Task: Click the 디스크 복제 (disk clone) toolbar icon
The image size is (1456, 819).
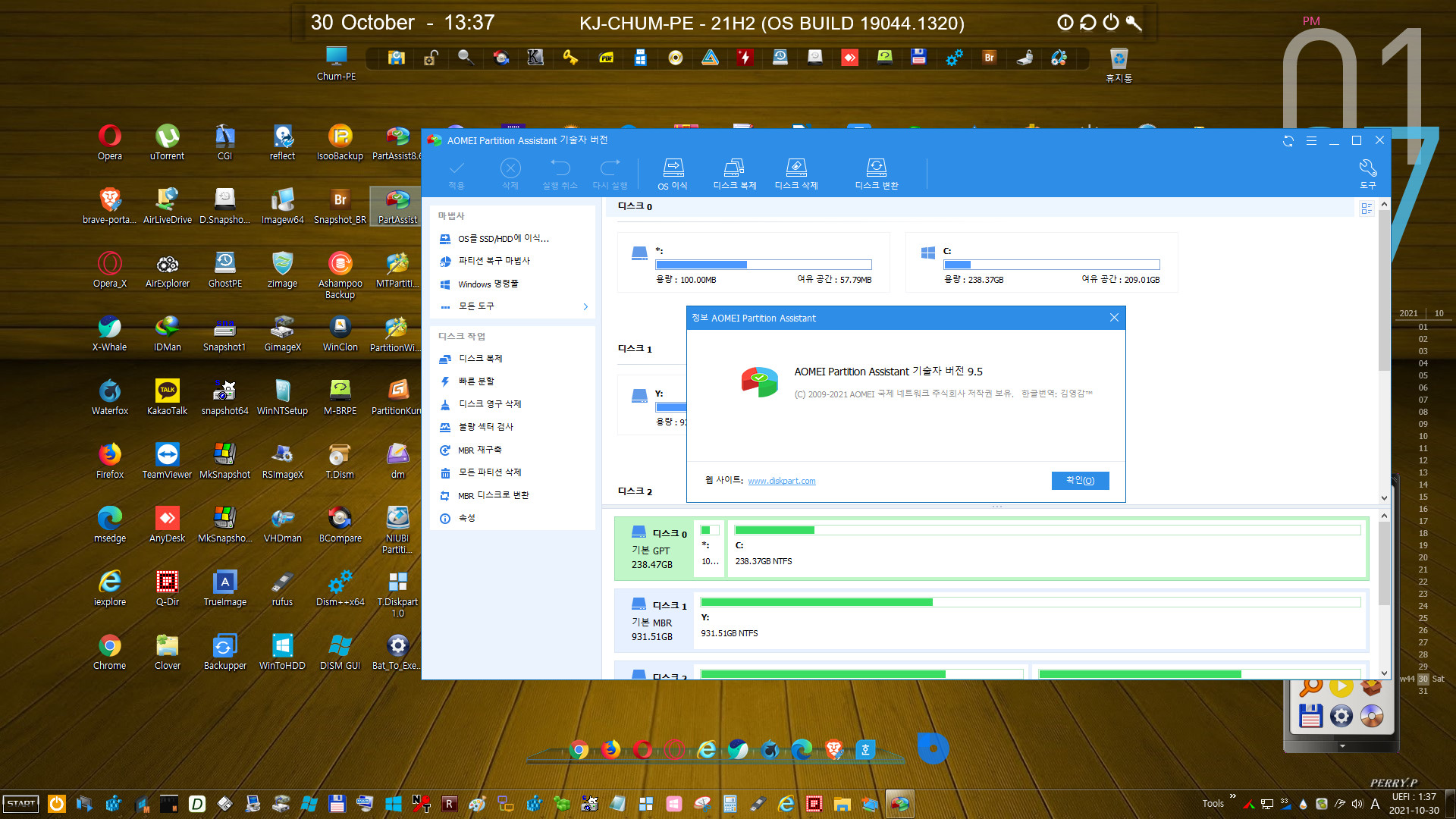Action: (734, 174)
